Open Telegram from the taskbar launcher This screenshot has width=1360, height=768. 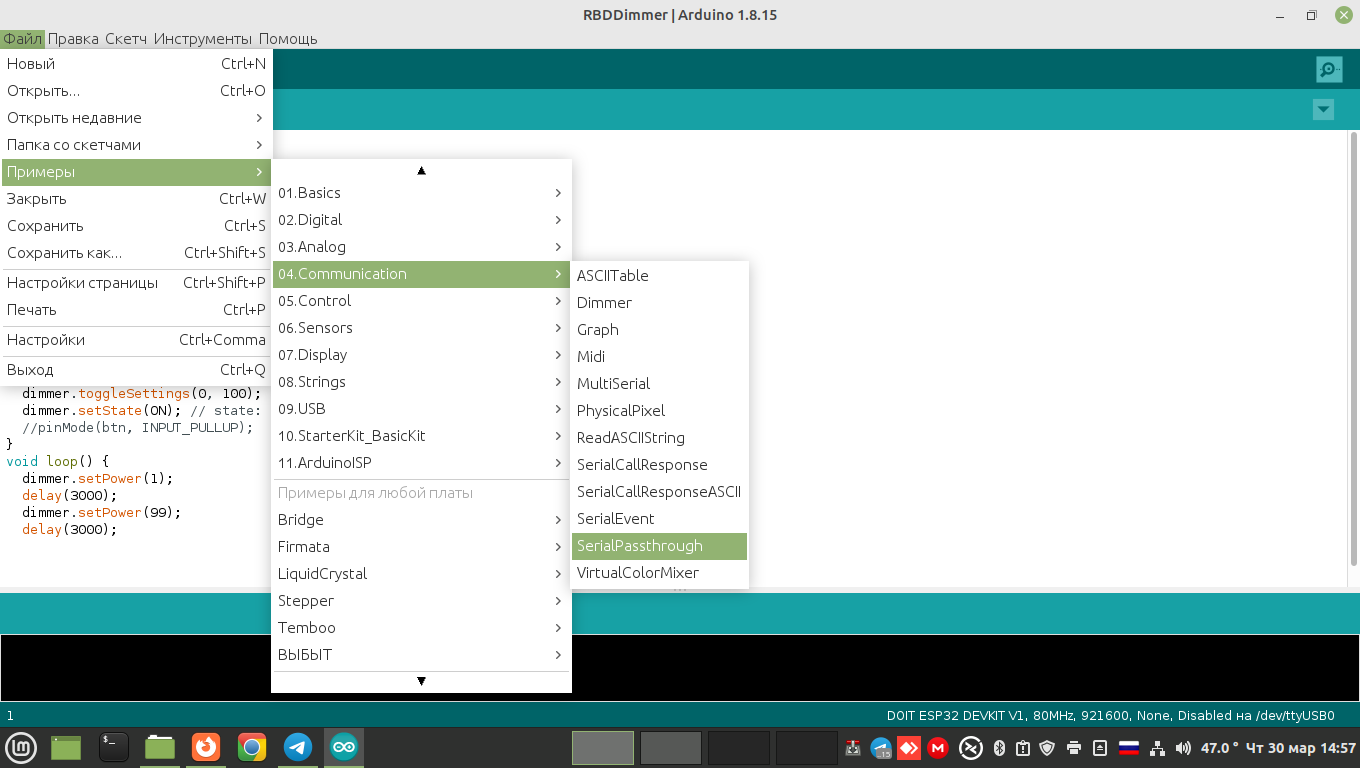298,747
